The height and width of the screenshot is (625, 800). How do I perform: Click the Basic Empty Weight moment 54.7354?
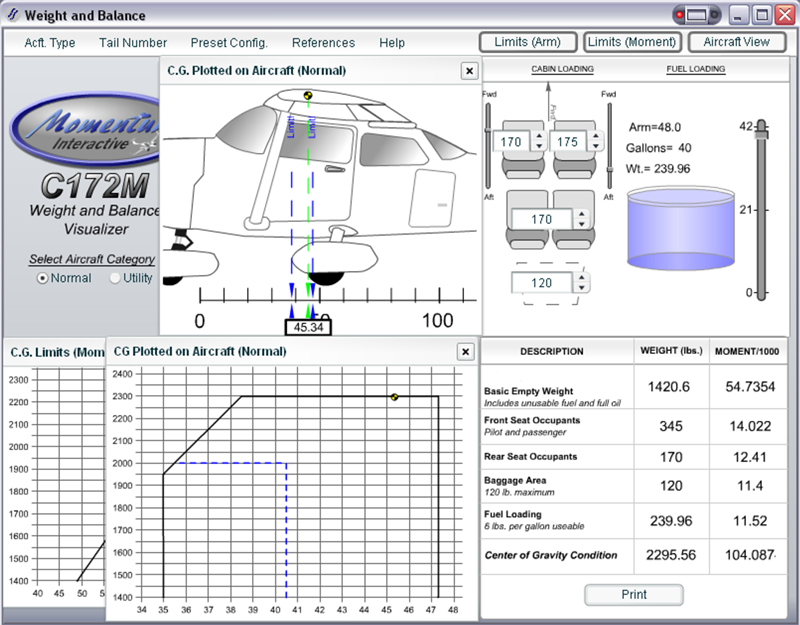tap(750, 387)
